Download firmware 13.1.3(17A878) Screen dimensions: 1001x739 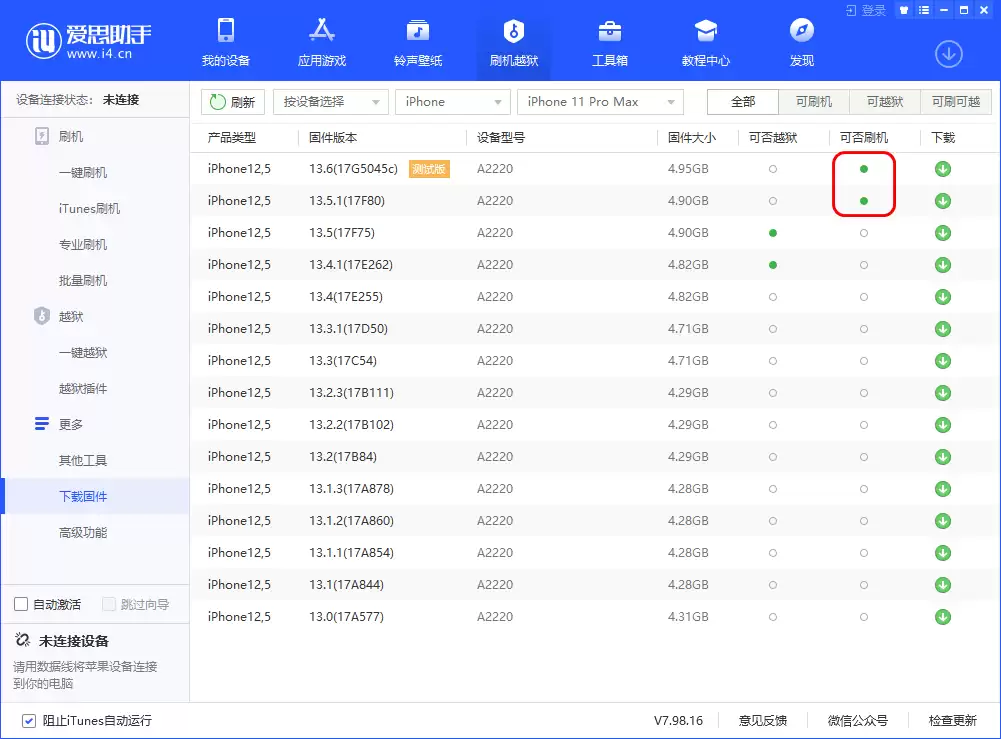tap(943, 489)
